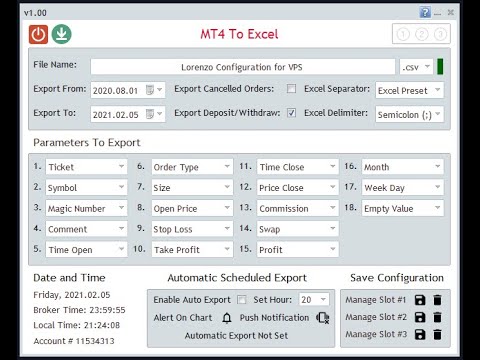
Task: Open parameter 13 Commission dropdown
Action: pos(298,208)
